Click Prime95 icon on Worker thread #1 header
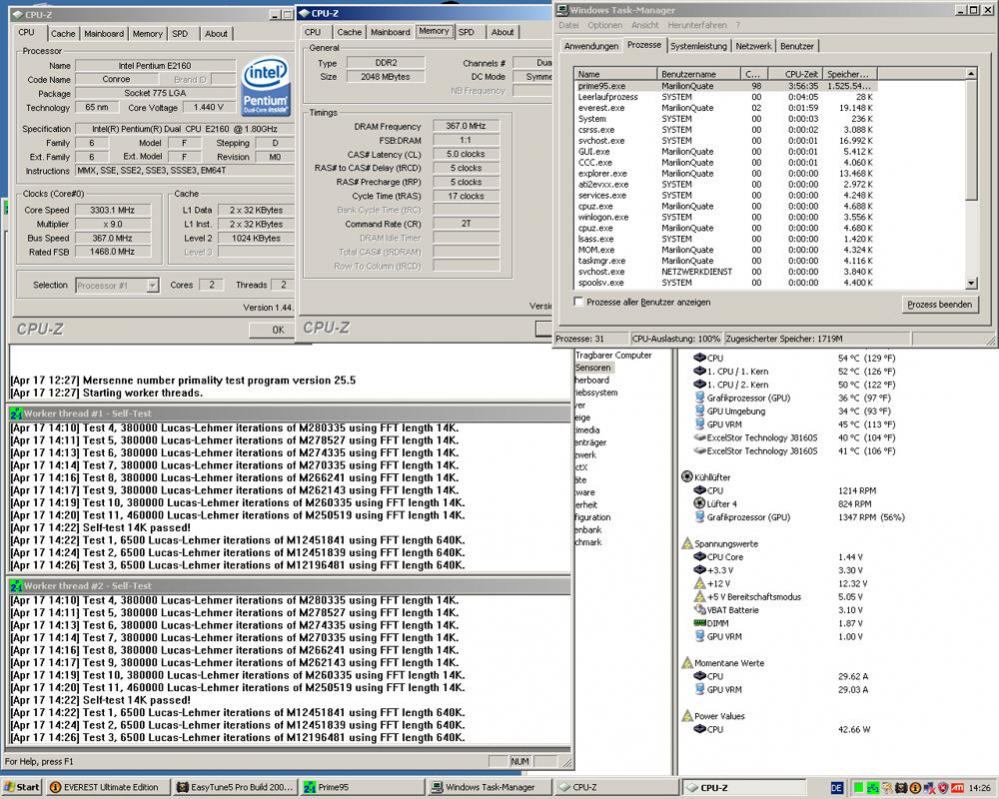This screenshot has width=999, height=799. (16, 414)
